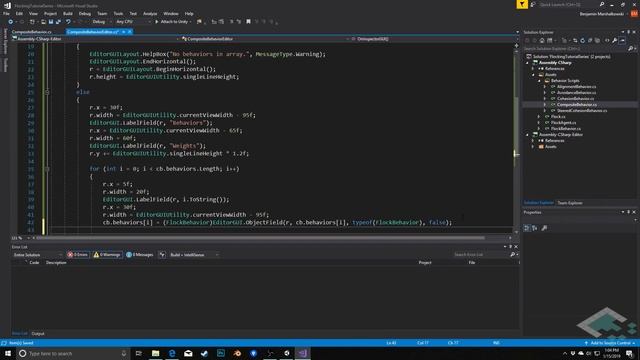Click the Navigate Backward toolbar icon
Viewport: 640px width, 360px height.
[11, 22]
